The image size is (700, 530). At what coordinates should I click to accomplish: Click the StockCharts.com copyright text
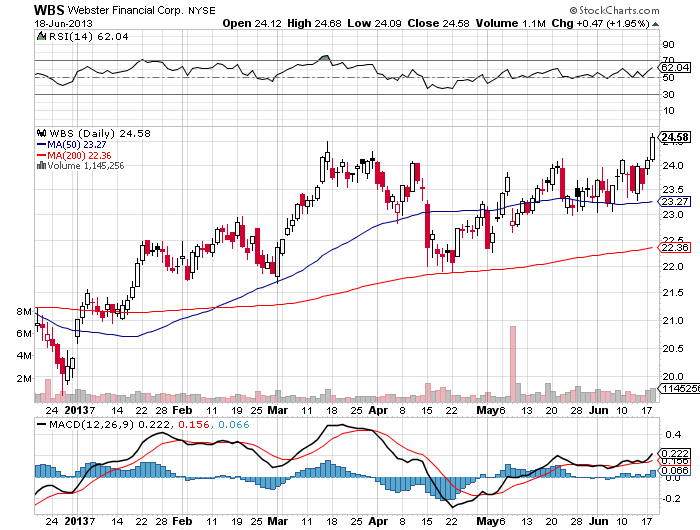(614, 10)
